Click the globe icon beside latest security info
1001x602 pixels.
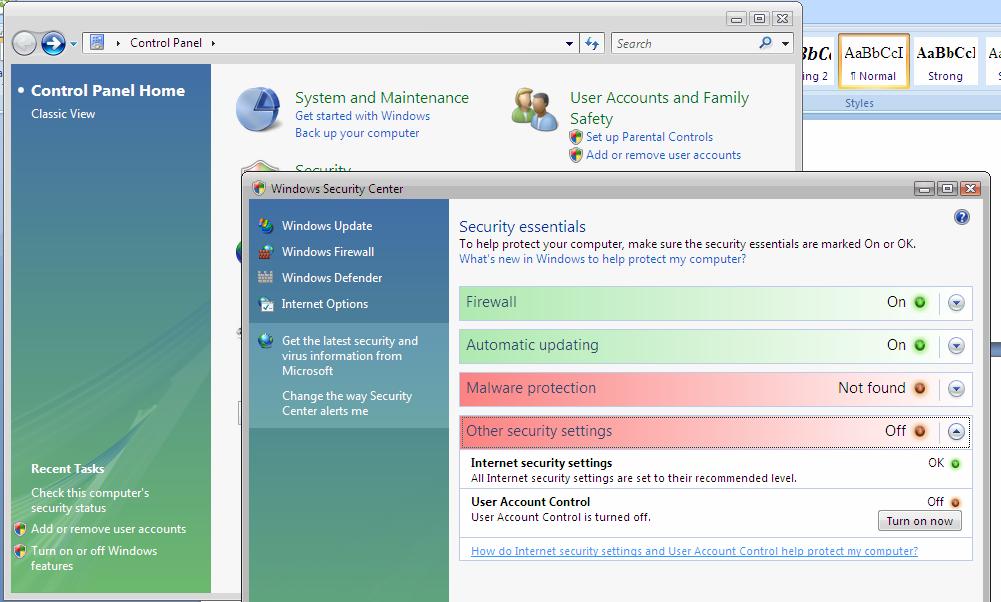click(266, 341)
